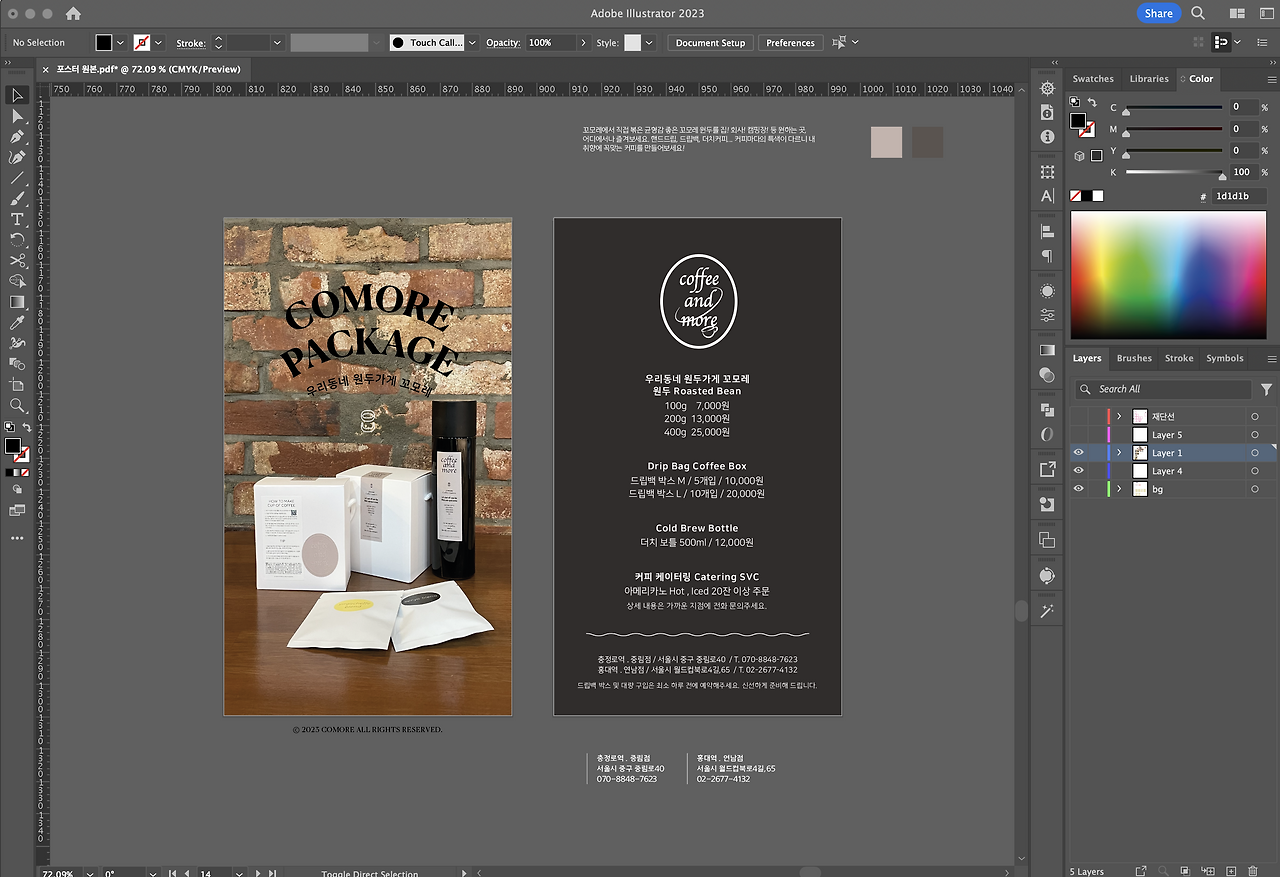
Task: Click the K slider in the Color panel
Action: click(1173, 172)
